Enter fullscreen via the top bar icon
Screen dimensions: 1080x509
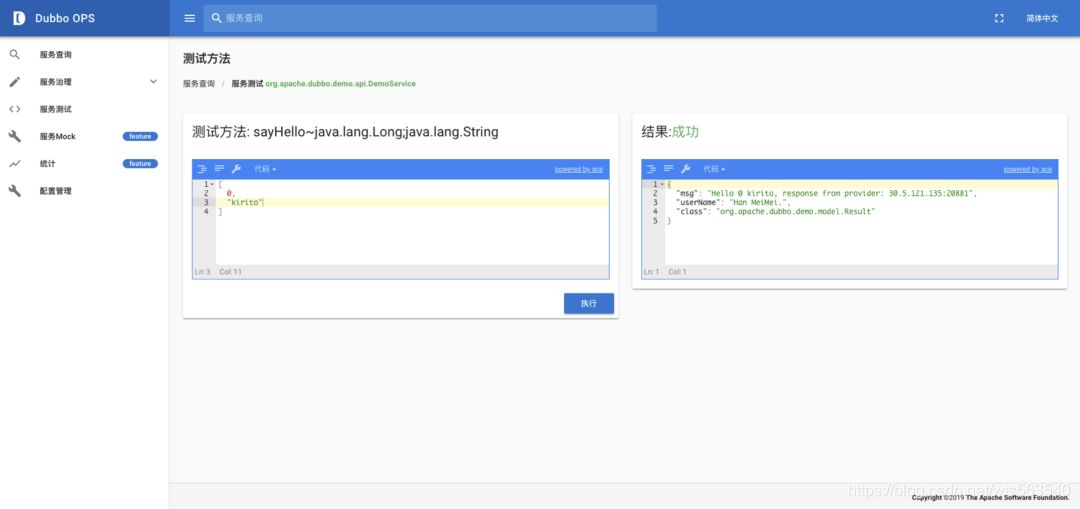tap(999, 19)
